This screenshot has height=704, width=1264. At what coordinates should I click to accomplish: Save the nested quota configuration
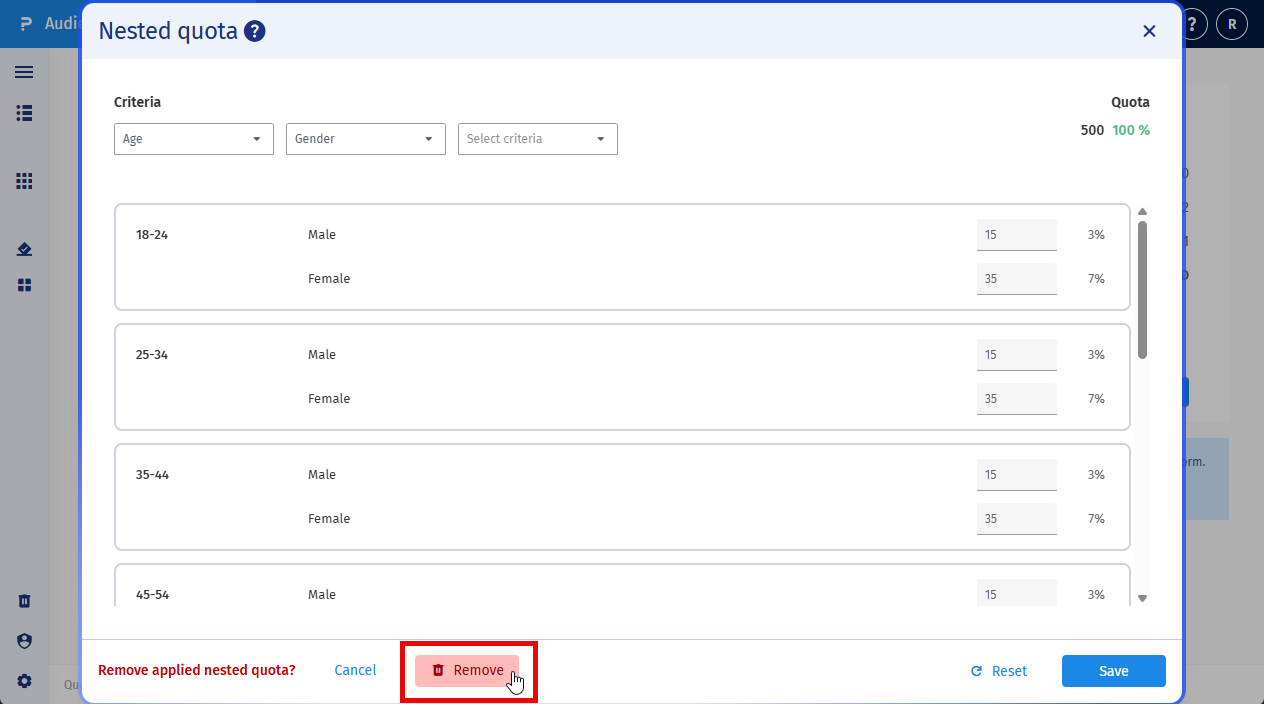coord(1113,670)
